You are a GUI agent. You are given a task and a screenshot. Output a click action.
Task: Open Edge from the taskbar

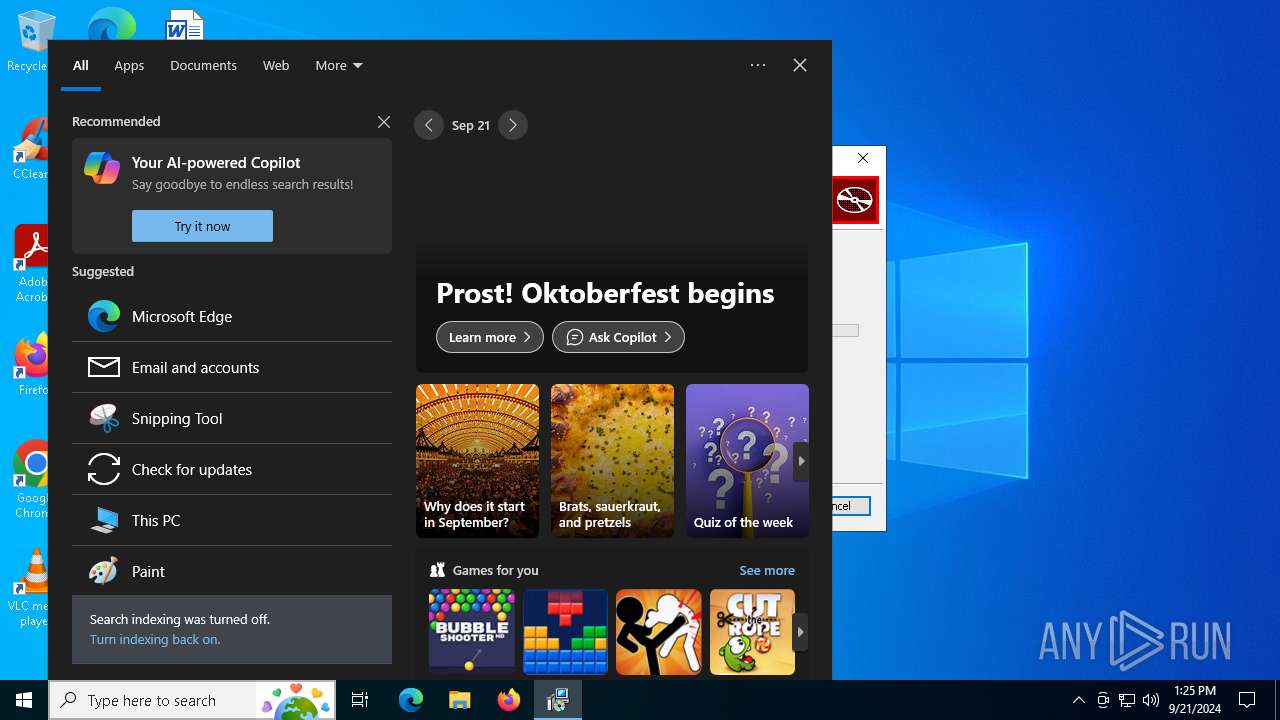coord(411,700)
